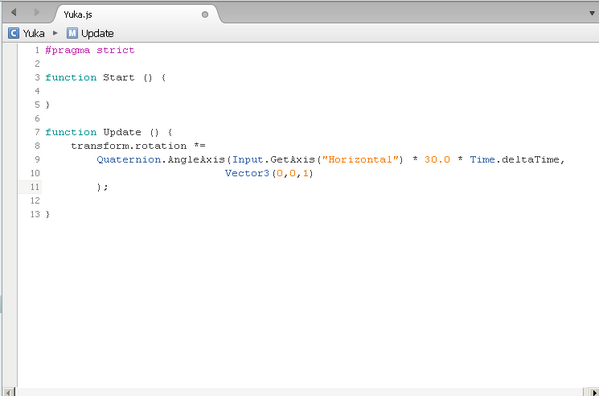Close Yuka.js tab using the circle button
599x396 pixels.
205,15
